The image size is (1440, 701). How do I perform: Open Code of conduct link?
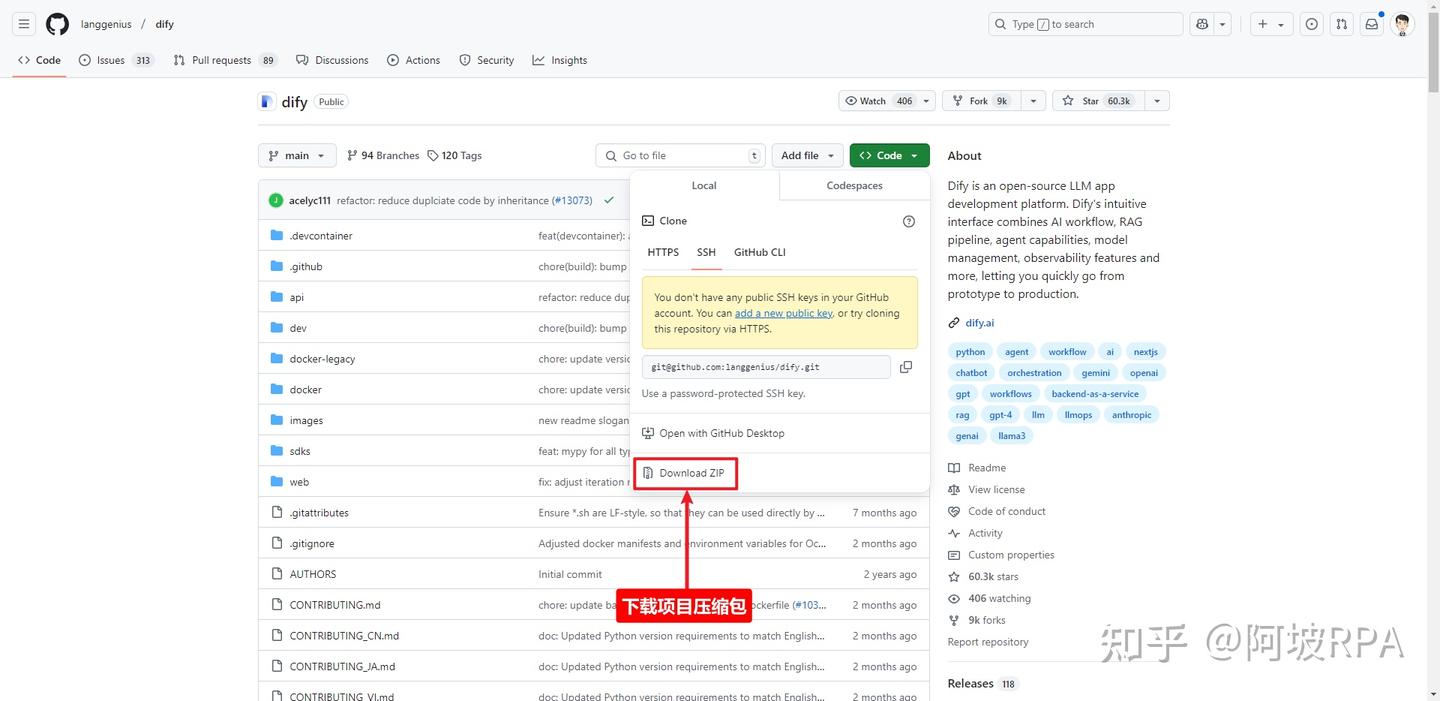tap(997, 511)
